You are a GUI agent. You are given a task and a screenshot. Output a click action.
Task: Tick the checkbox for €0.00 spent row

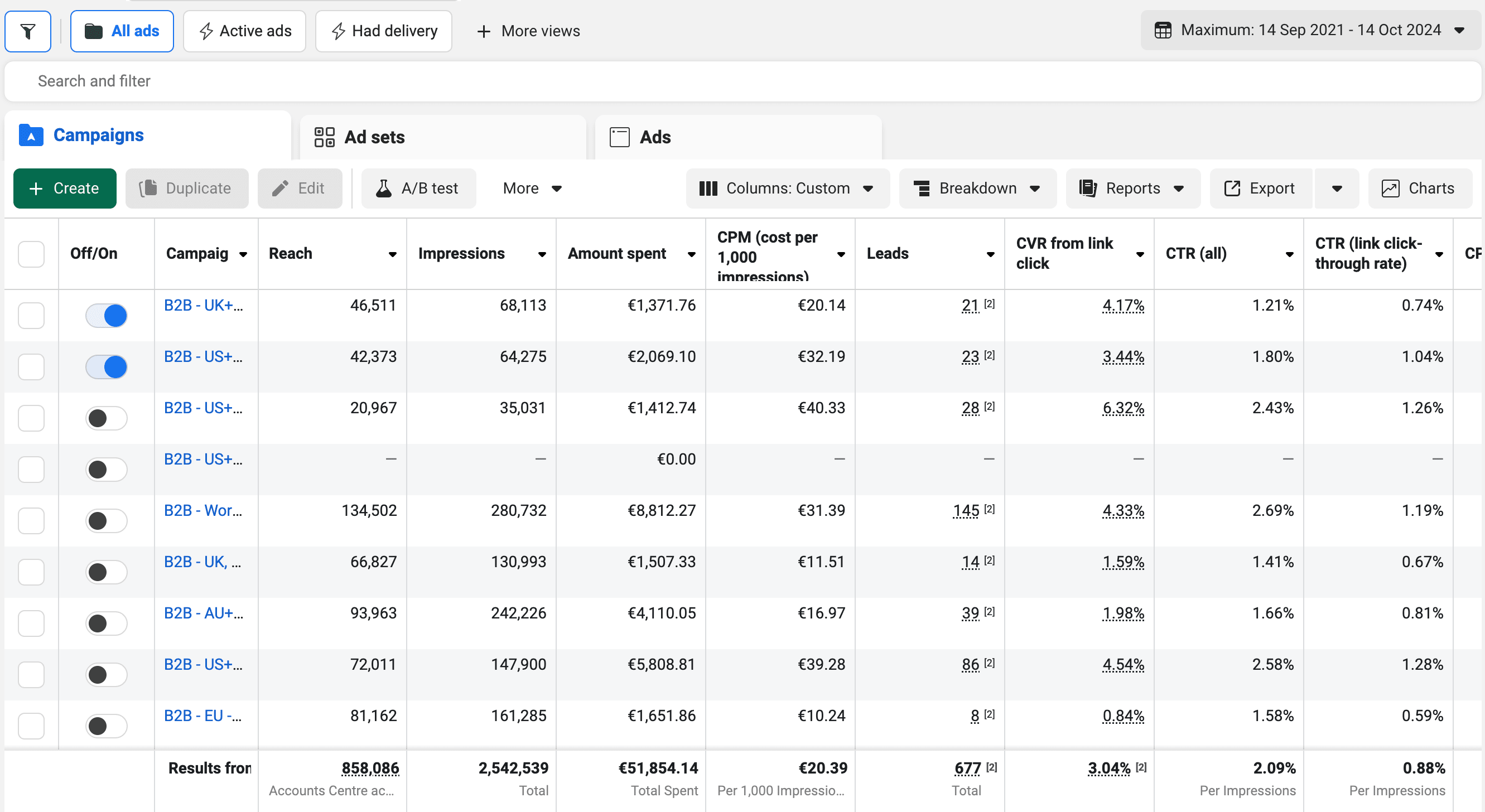[x=31, y=469]
